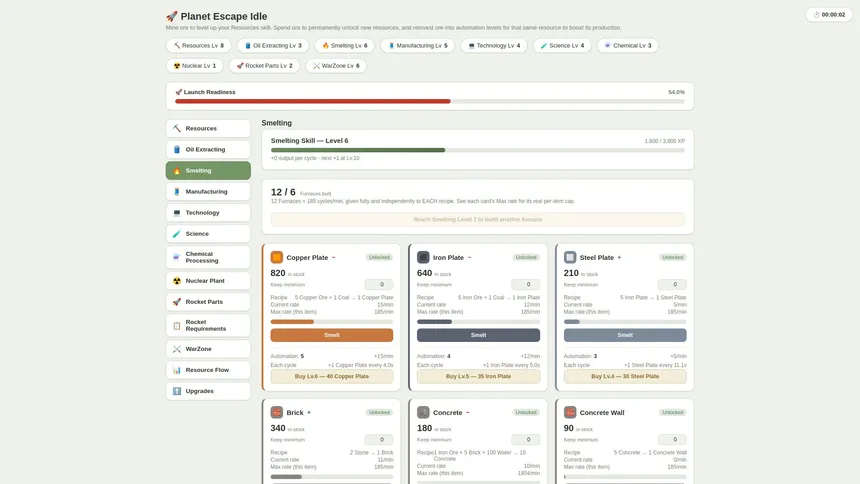
Task: Focus the Concrete Keep minimum field
Action: [525, 440]
